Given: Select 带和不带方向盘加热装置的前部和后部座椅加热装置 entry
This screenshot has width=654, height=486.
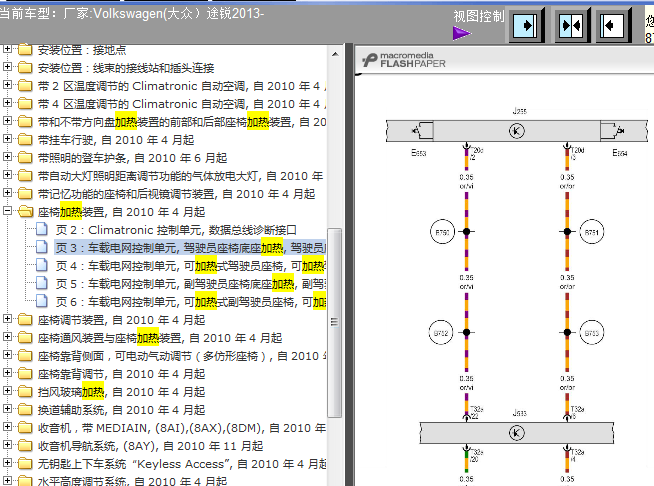Looking at the screenshot, I should 181,122.
